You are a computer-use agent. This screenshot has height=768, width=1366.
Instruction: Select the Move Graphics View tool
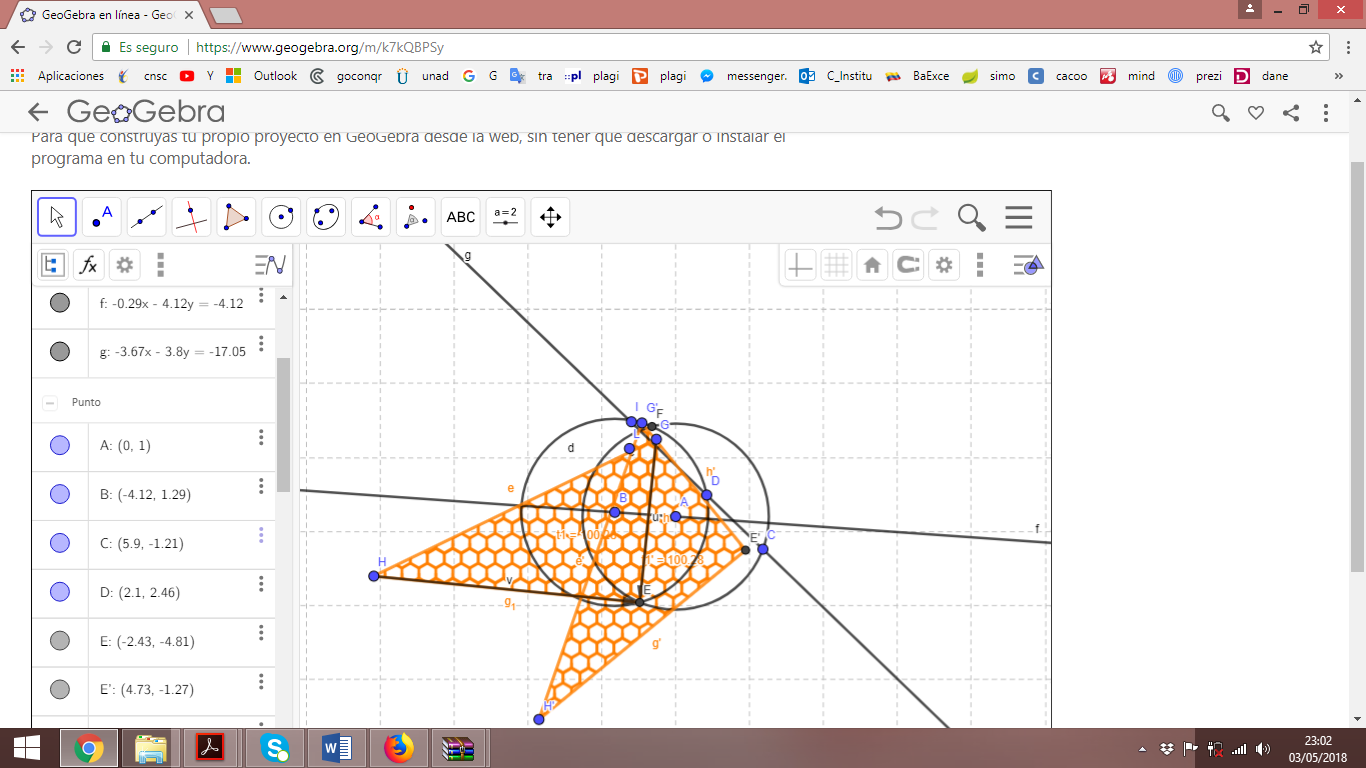(552, 216)
